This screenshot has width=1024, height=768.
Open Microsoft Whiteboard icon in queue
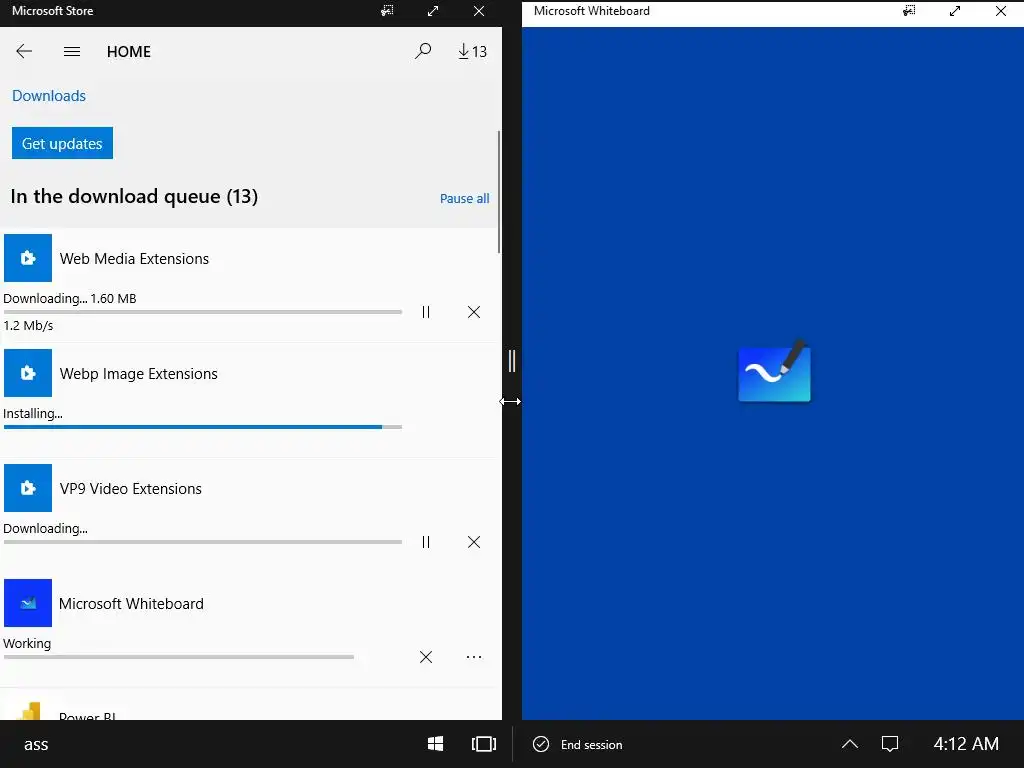(28, 603)
